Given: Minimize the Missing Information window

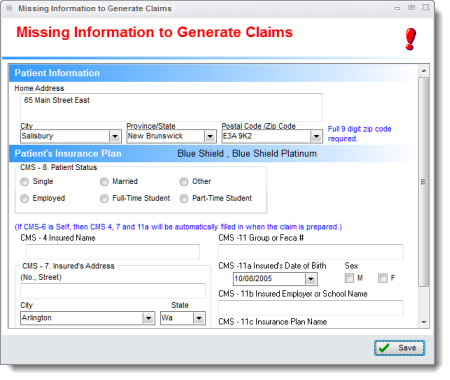Looking at the screenshot, I should (397, 8).
